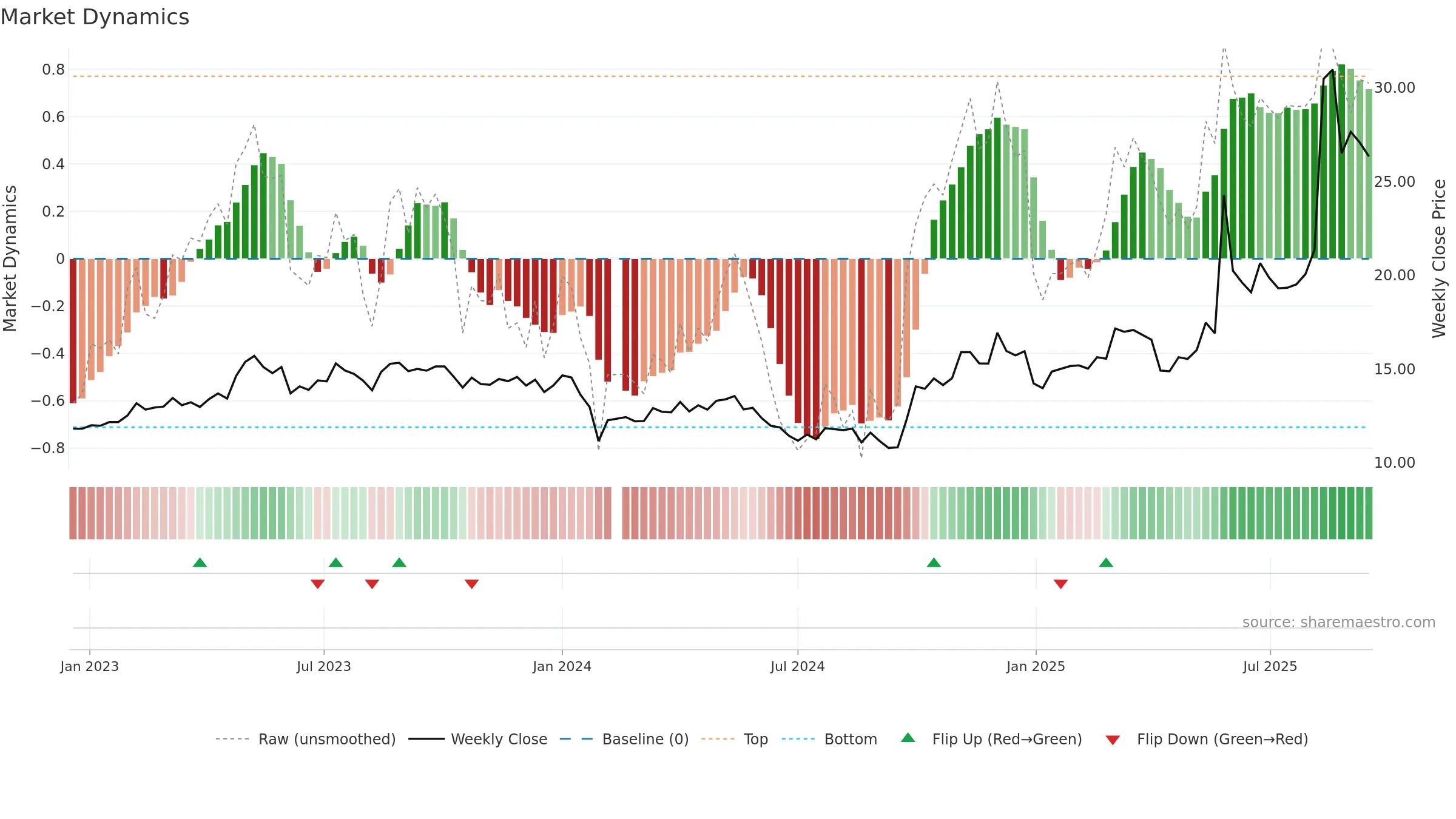Click the 'Jan 2024' x-axis label
Image resolution: width=1456 pixels, height=819 pixels.
click(562, 666)
